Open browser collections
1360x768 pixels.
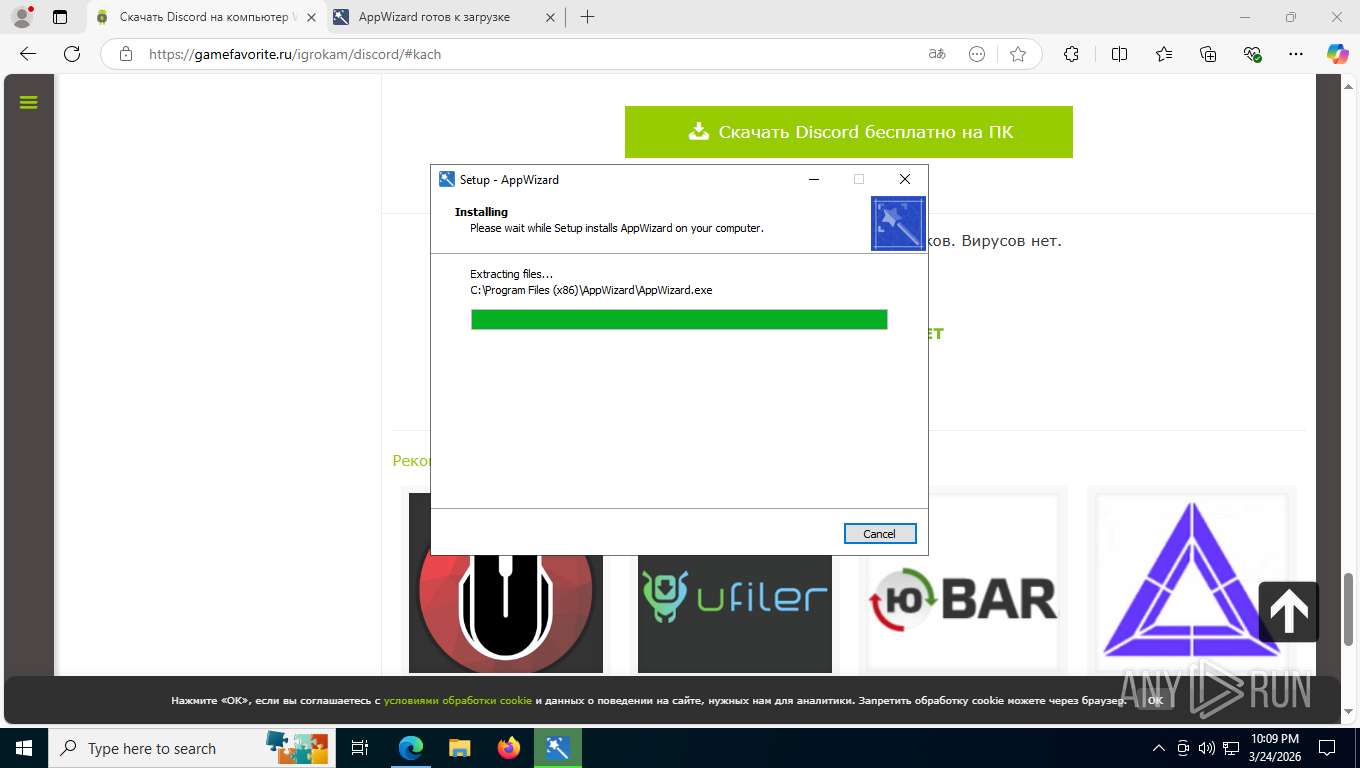(x=1208, y=54)
